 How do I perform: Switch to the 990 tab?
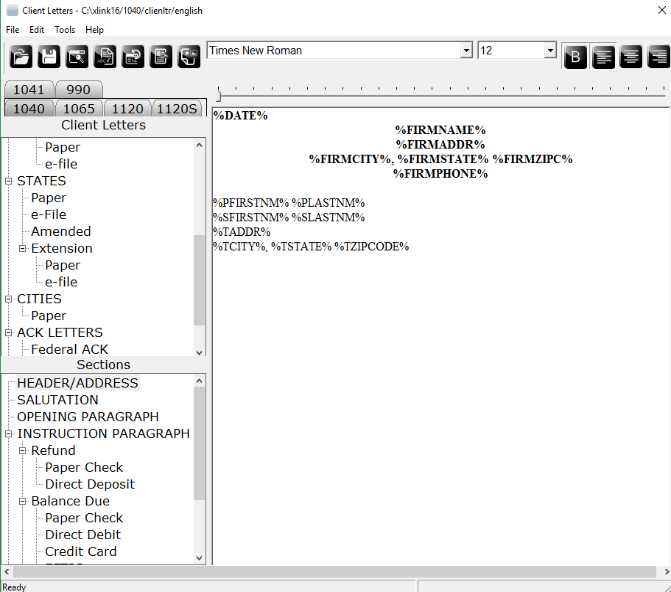tap(78, 90)
